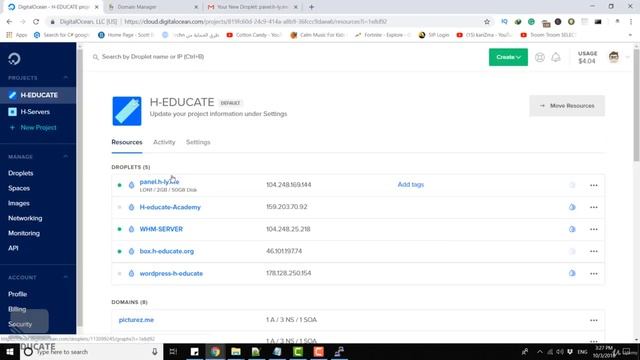Click IP address 159.203.70.92
The width and height of the screenshot is (640, 360).
pos(287,207)
